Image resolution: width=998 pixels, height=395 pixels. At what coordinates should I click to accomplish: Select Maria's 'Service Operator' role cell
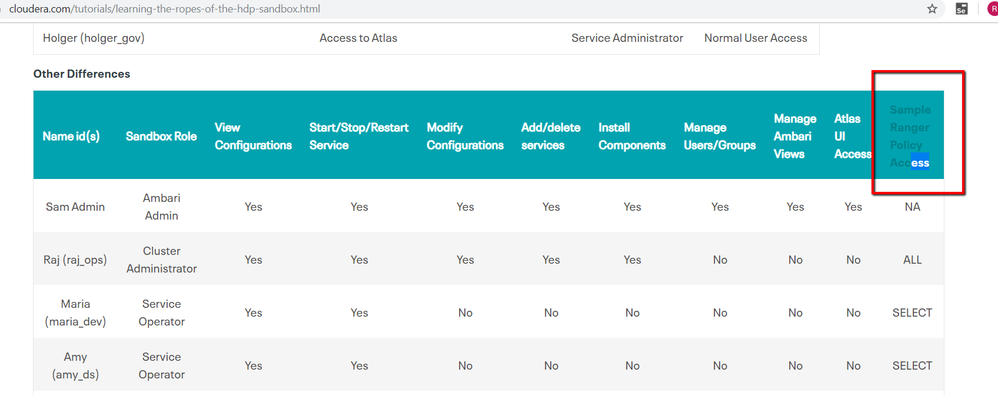pos(161,312)
